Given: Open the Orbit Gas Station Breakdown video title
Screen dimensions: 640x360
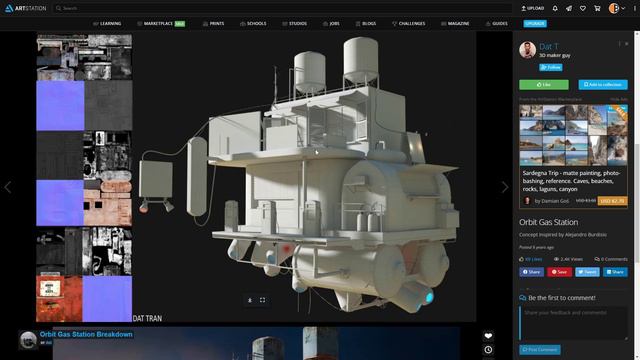Looking at the screenshot, I should tap(86, 334).
